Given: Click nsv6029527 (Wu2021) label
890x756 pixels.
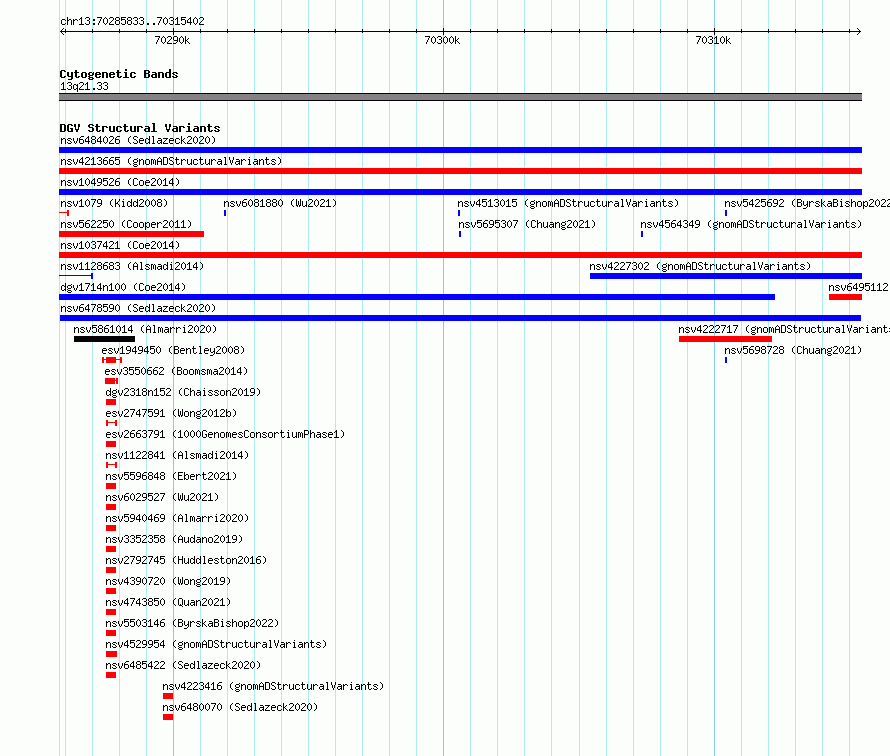Looking at the screenshot, I should pos(162,497).
